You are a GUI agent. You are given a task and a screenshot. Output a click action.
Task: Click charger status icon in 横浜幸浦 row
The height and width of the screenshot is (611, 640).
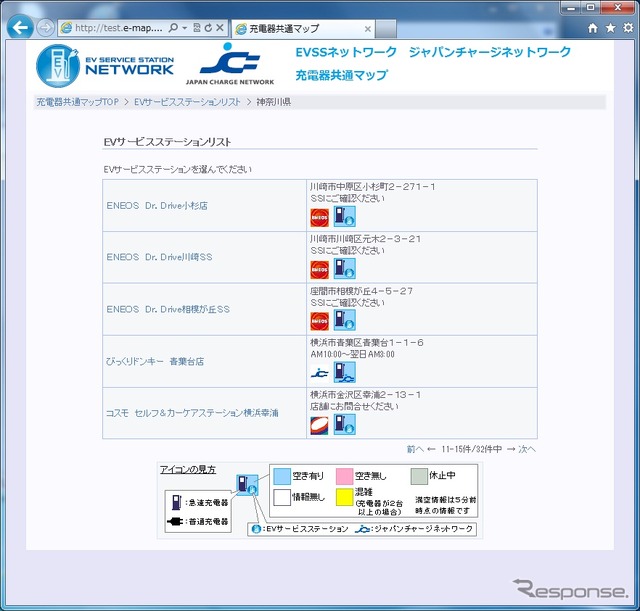click(x=344, y=424)
